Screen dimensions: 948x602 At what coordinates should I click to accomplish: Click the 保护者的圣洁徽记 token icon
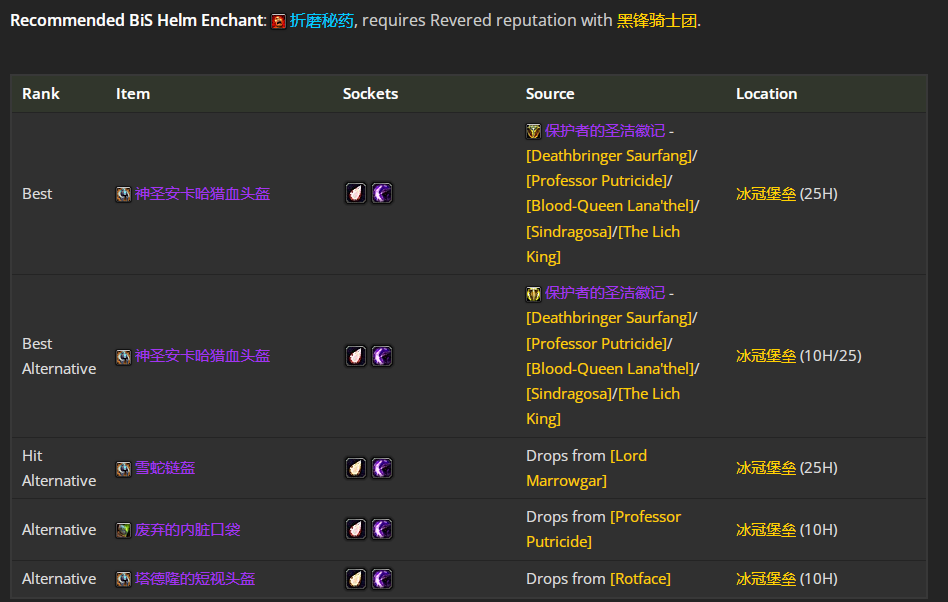coord(533,130)
